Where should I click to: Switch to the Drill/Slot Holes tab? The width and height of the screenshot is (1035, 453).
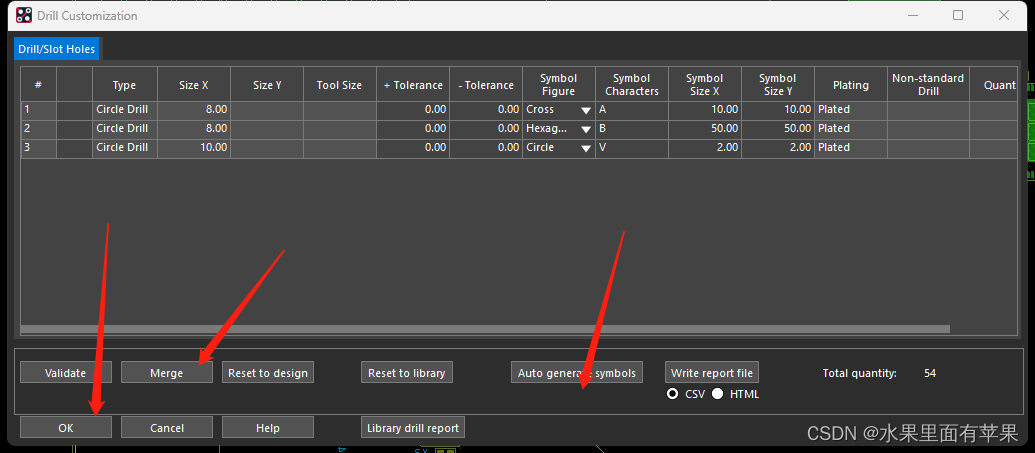(x=56, y=49)
